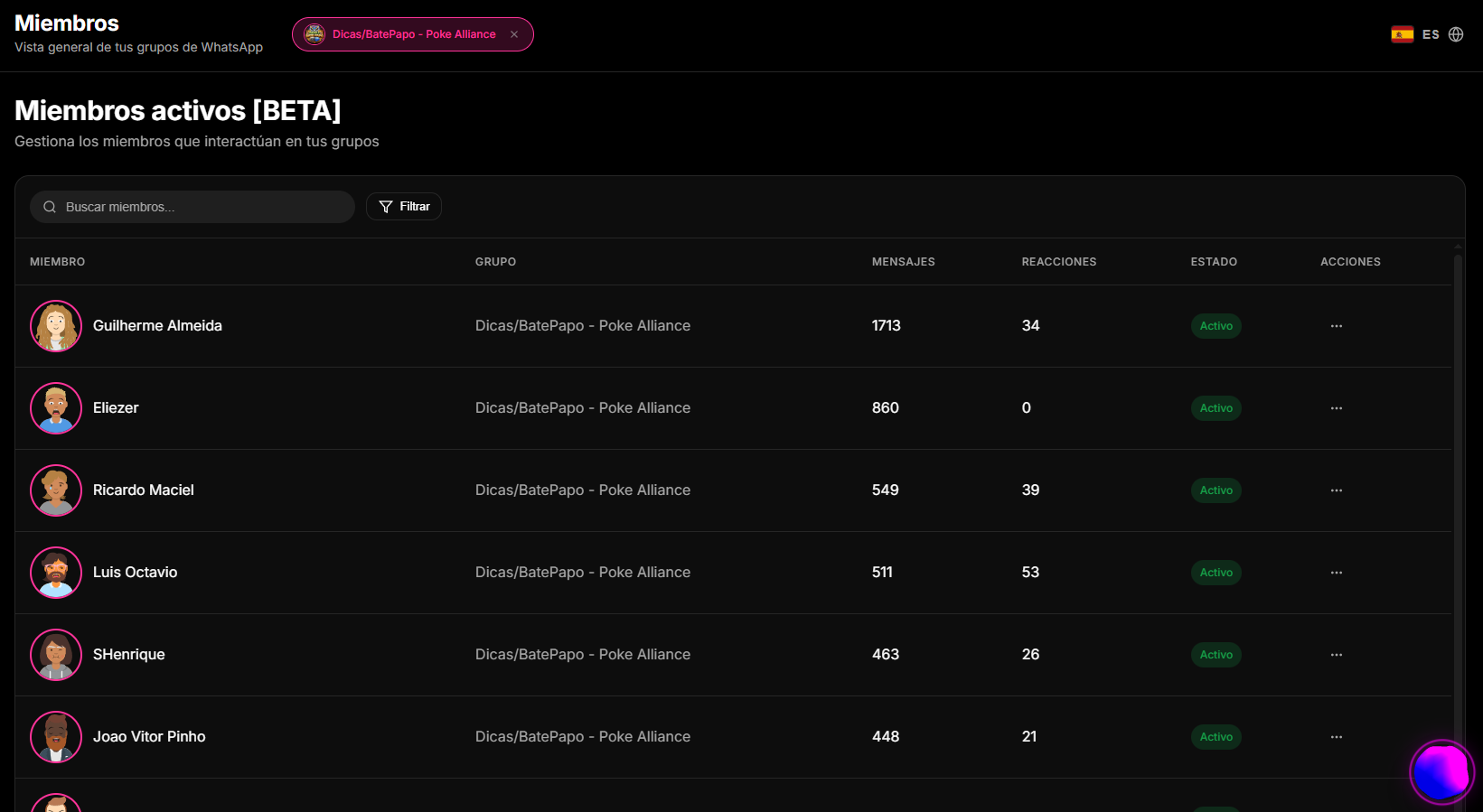Click message count 1713
The height and width of the screenshot is (812, 1483).
[887, 326]
